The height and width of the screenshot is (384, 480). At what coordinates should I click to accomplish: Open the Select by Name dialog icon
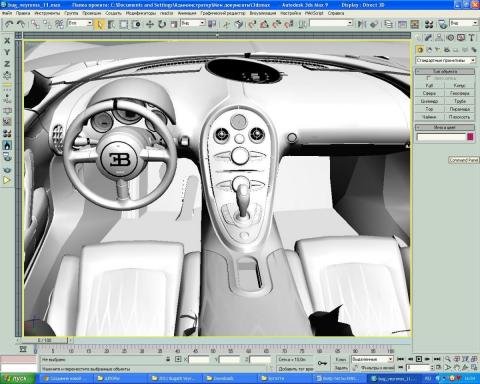pyautogui.click(x=111, y=24)
